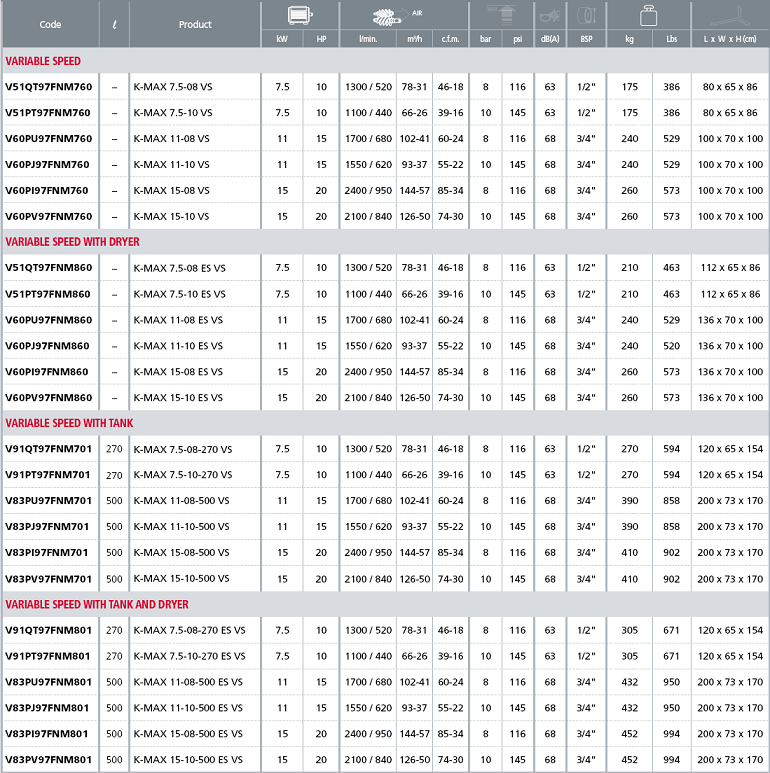The image size is (770, 773).
Task: Click product name 'K-MAX 11-10-500 VS'
Action: 181,527
